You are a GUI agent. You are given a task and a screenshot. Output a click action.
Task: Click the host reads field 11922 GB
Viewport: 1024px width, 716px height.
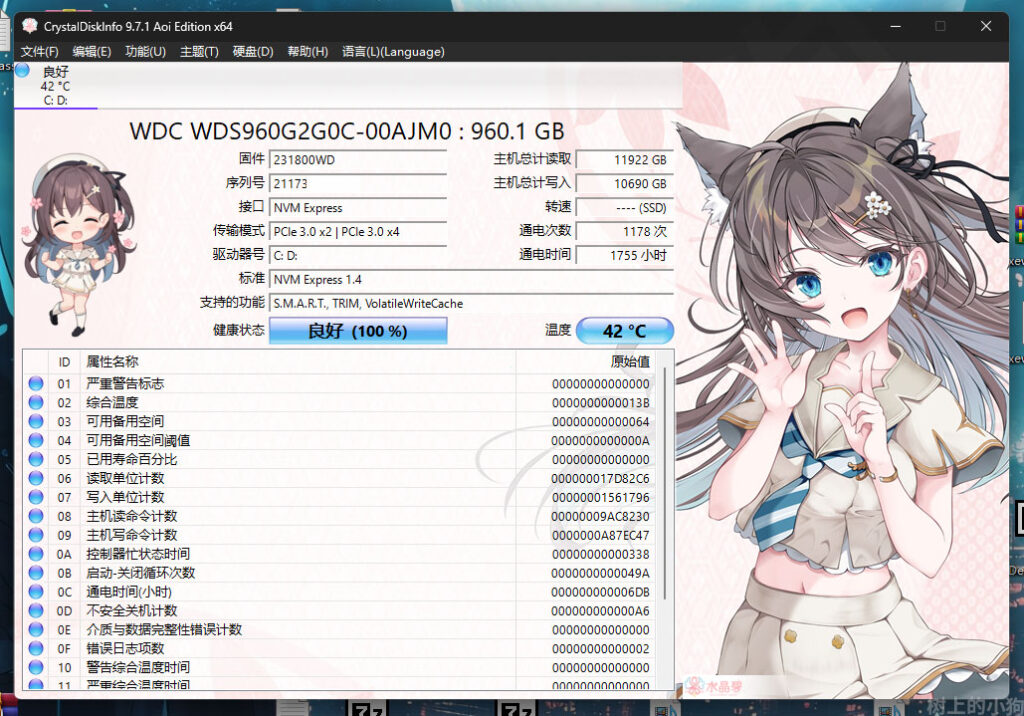pyautogui.click(x=624, y=160)
